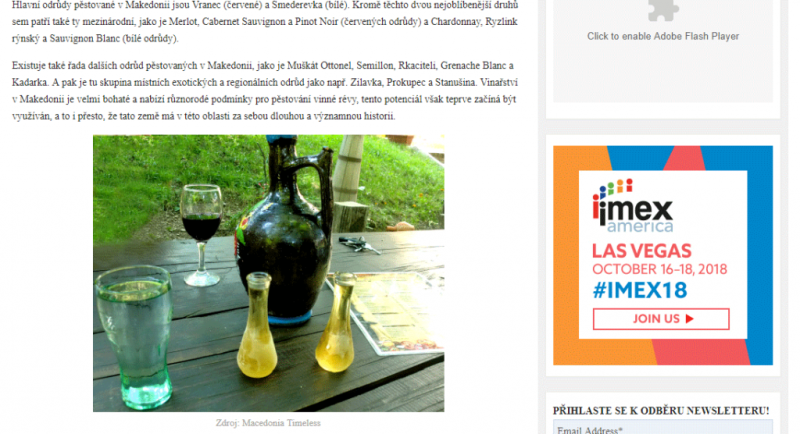Open the wine jug photo
The width and height of the screenshot is (800, 434).
[268, 273]
